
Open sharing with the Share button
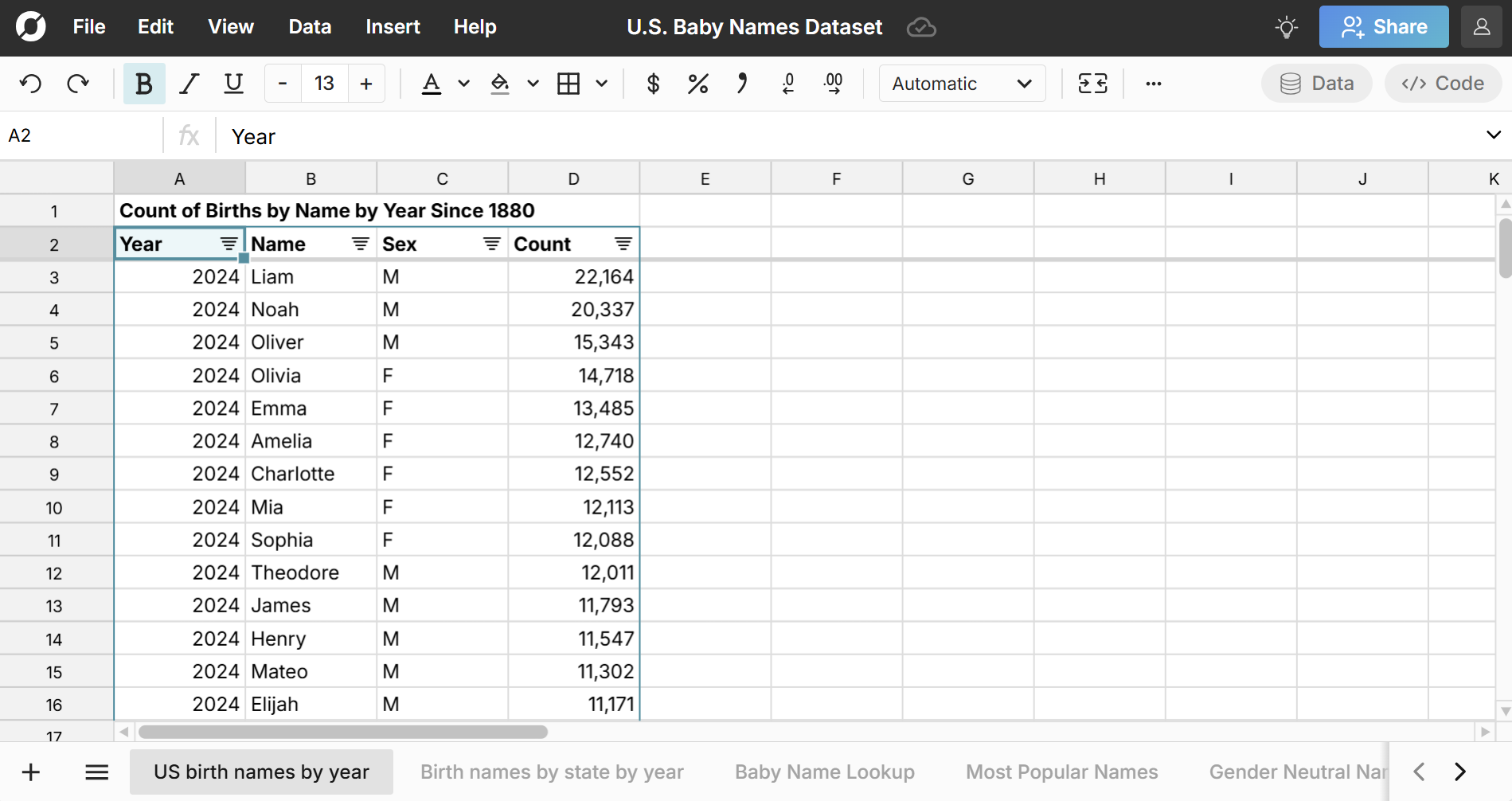1383,26
